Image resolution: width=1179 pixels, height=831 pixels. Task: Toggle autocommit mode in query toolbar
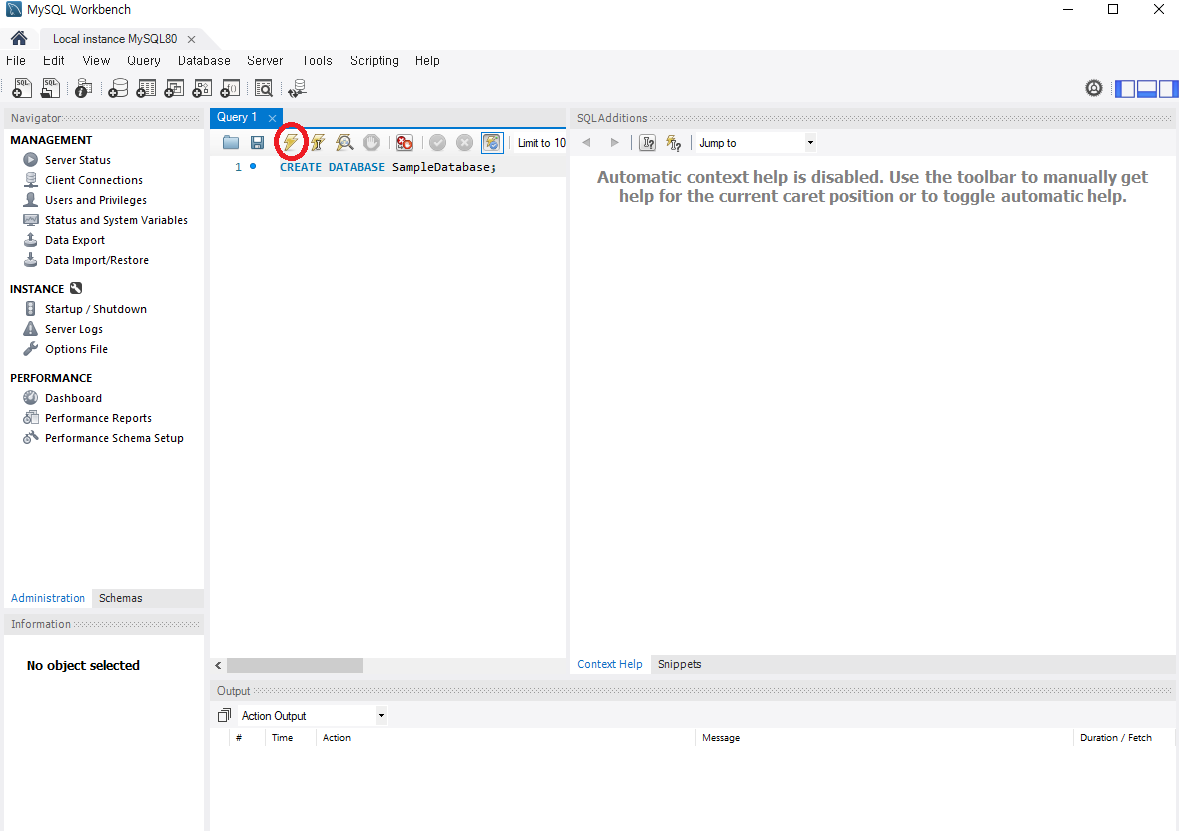coord(492,142)
